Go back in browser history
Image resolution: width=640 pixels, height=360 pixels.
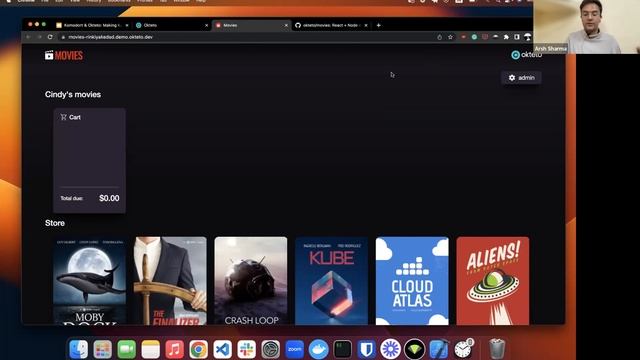pos(28,37)
